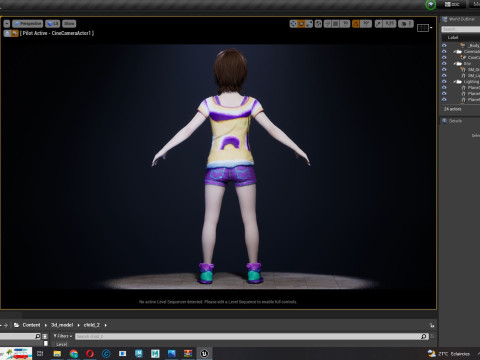Toggle visibility of the Lighting folder
Screen dimensions: 480x360
point(444,81)
